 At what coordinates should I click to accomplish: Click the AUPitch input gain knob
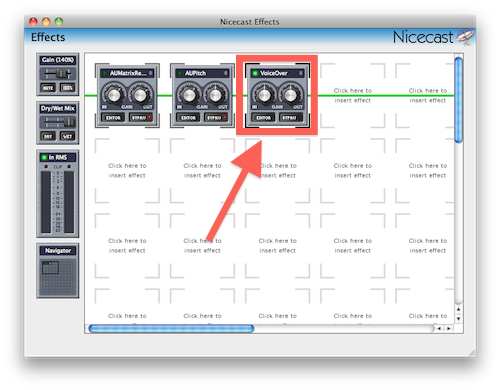click(189, 95)
